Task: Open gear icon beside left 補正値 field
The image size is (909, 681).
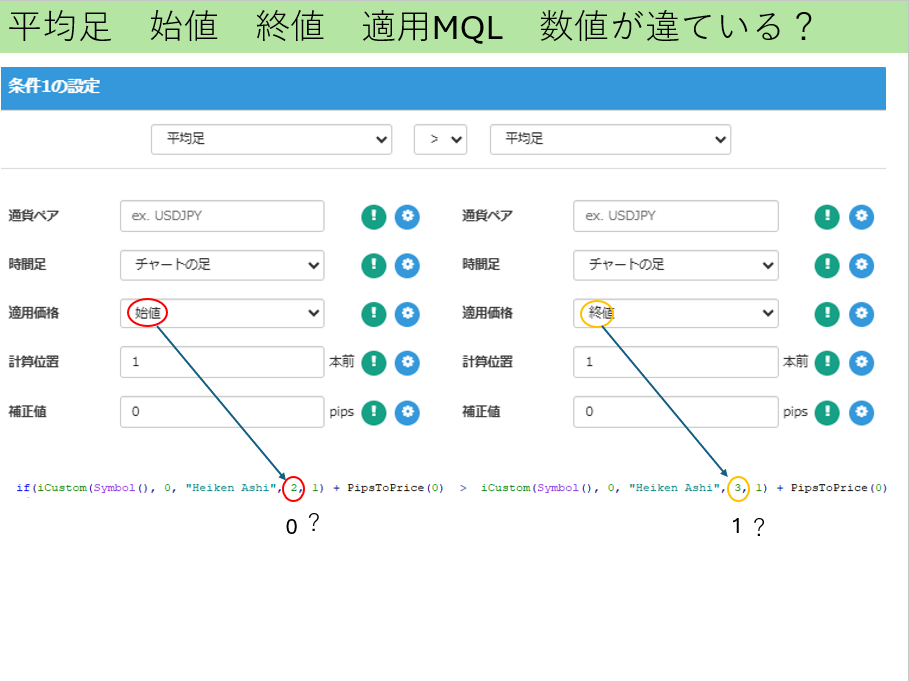Action: (409, 412)
